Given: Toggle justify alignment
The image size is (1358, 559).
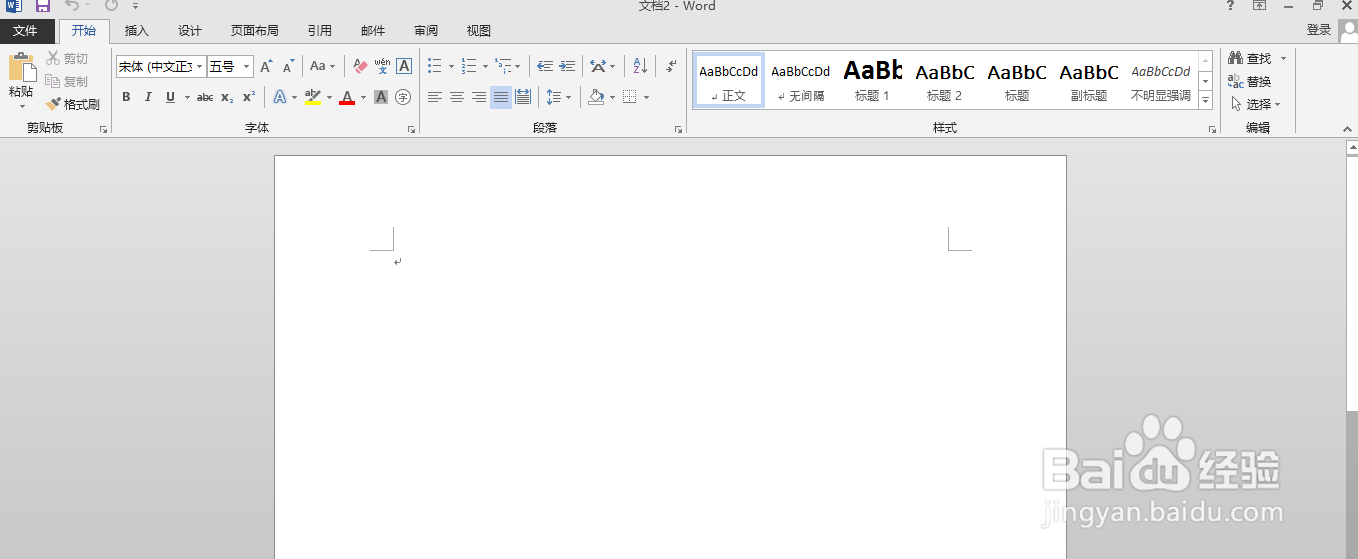Looking at the screenshot, I should [x=501, y=97].
